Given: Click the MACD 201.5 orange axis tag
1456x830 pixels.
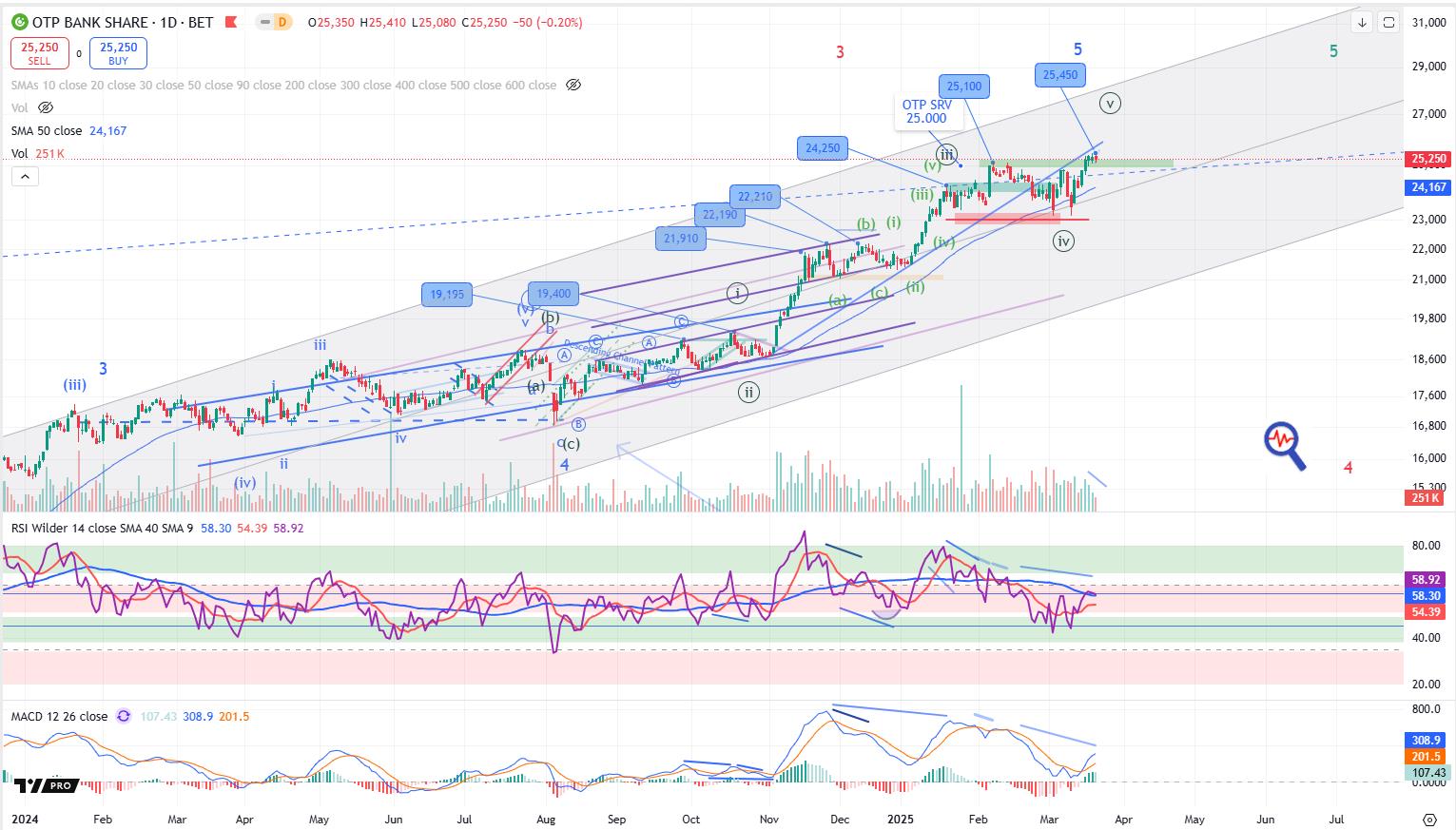Looking at the screenshot, I should (x=1427, y=757).
